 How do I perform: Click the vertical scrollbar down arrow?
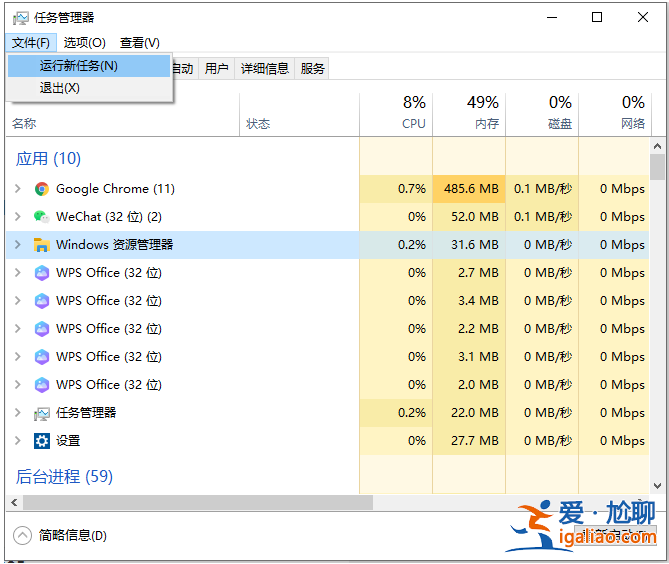pyautogui.click(x=657, y=486)
